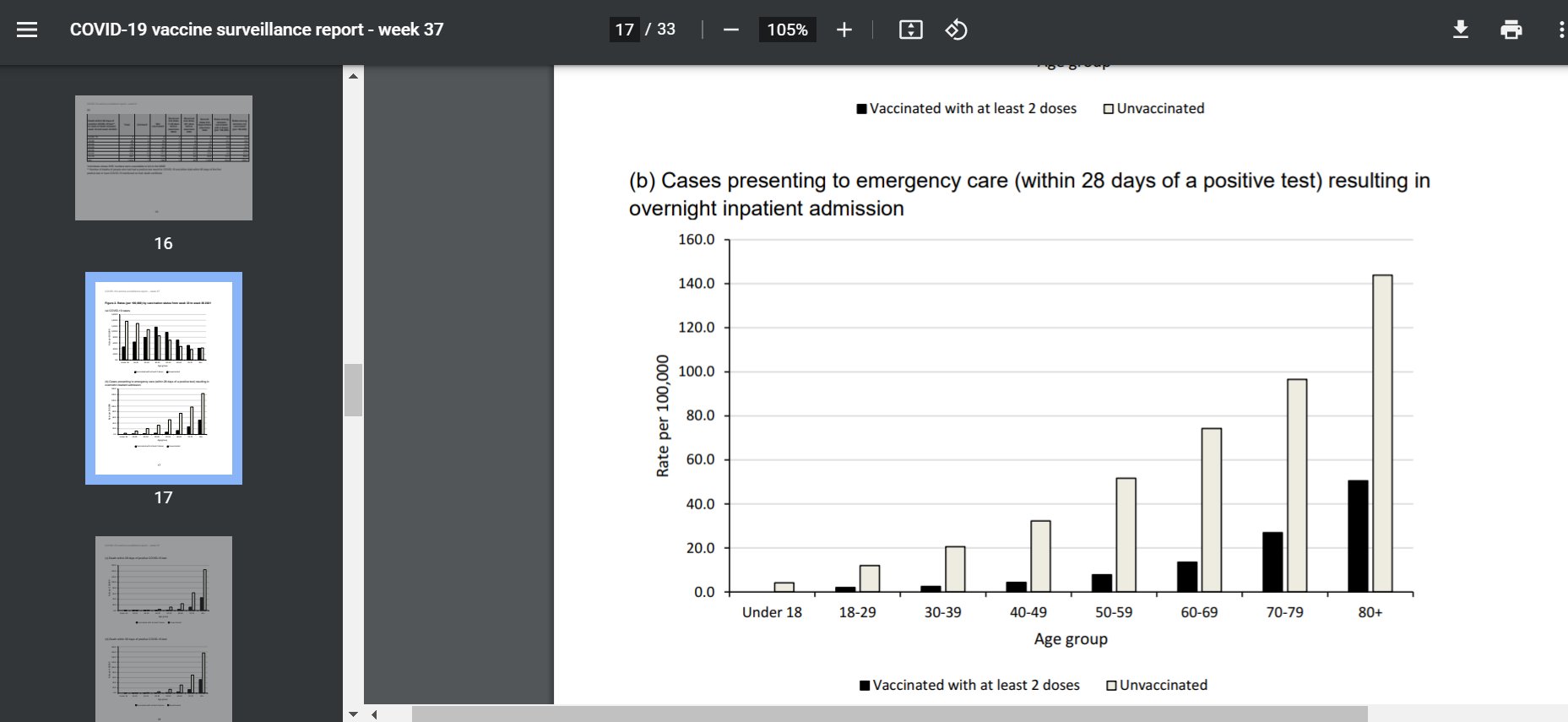The image size is (1568, 722).
Task: Click total page count 33
Action: coord(666,30)
